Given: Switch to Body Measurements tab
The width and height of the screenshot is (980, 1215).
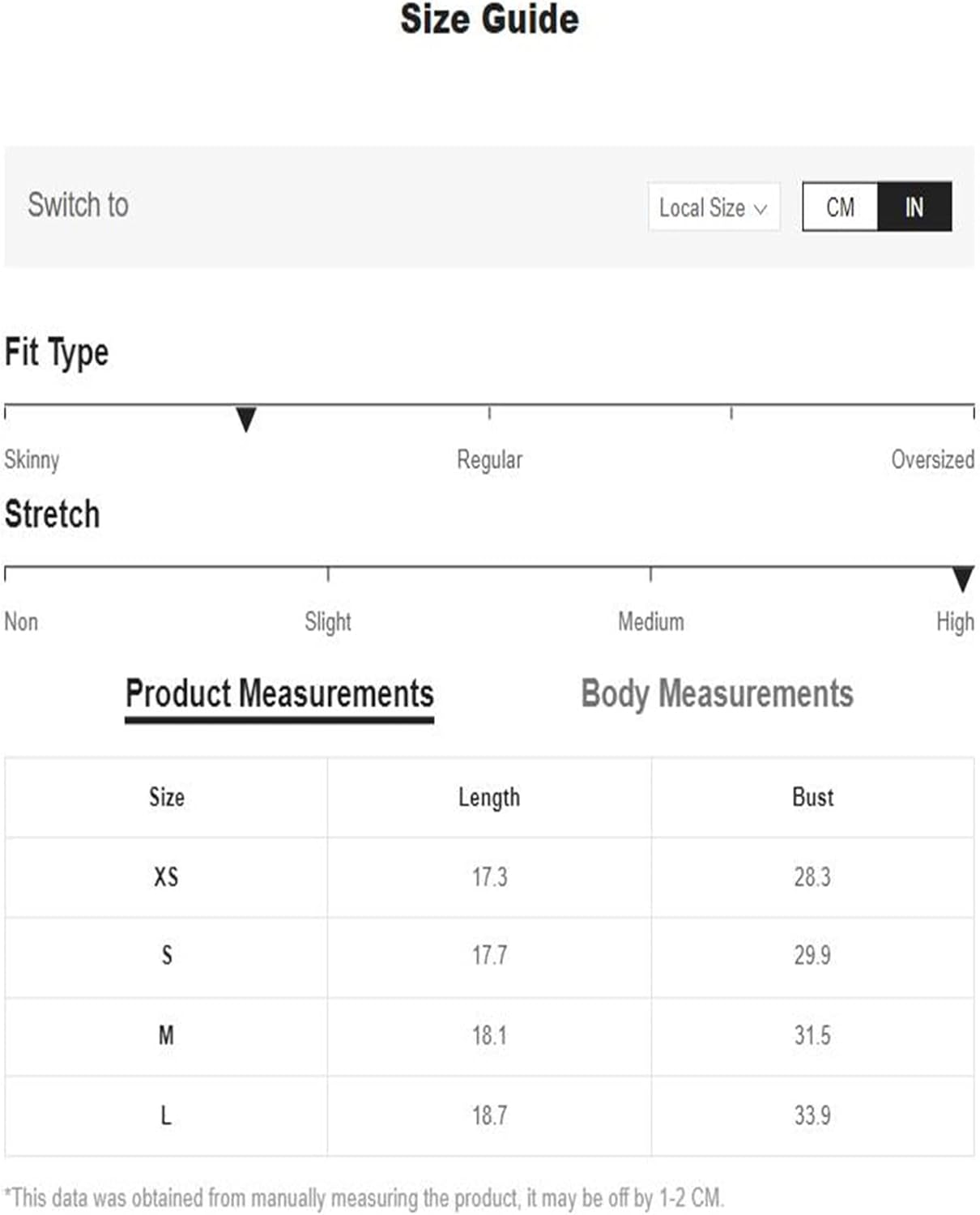Looking at the screenshot, I should coord(718,694).
